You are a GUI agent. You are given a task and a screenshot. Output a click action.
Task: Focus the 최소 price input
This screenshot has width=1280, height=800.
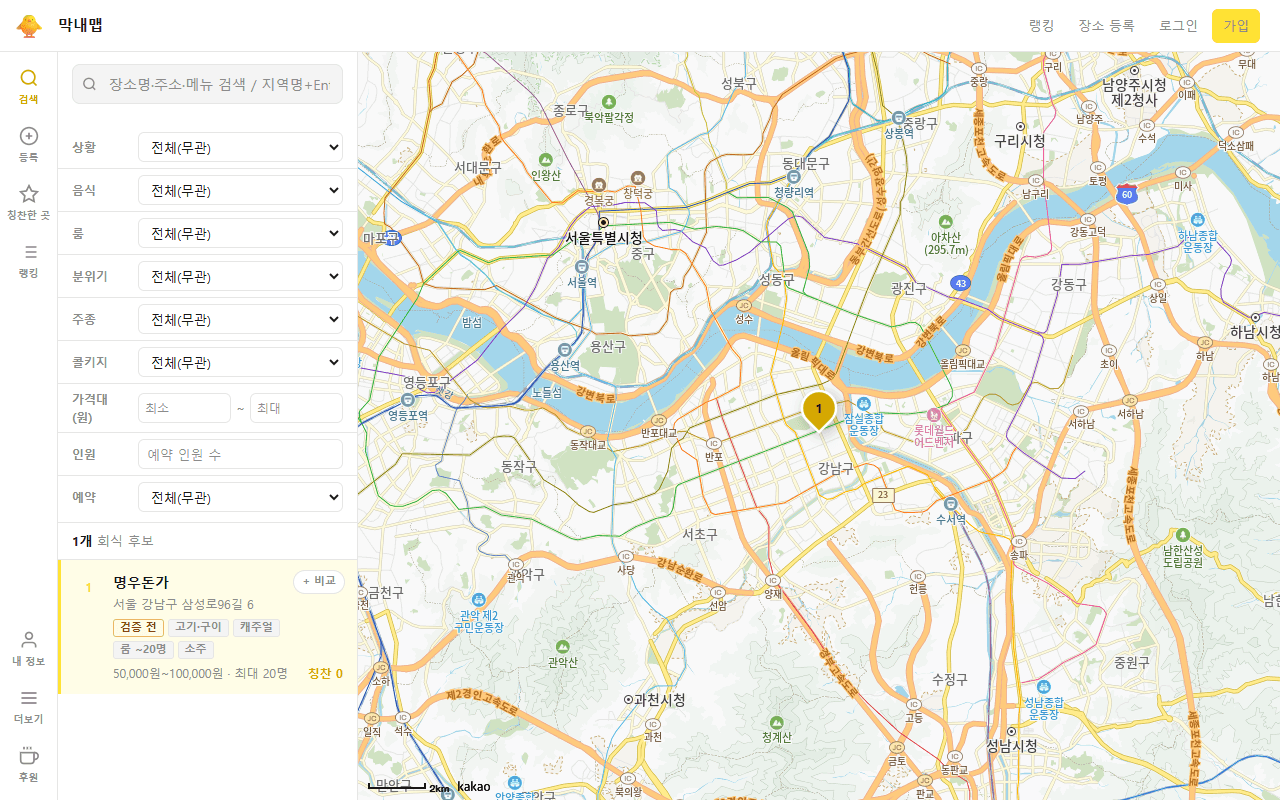[x=184, y=408]
